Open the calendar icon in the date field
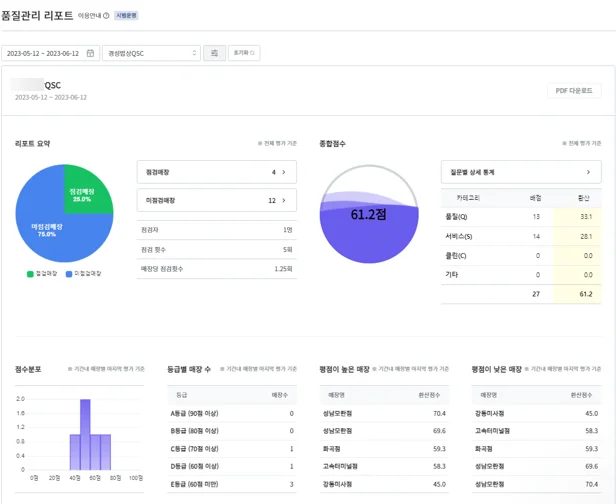Image resolution: width=616 pixels, height=504 pixels. point(90,53)
